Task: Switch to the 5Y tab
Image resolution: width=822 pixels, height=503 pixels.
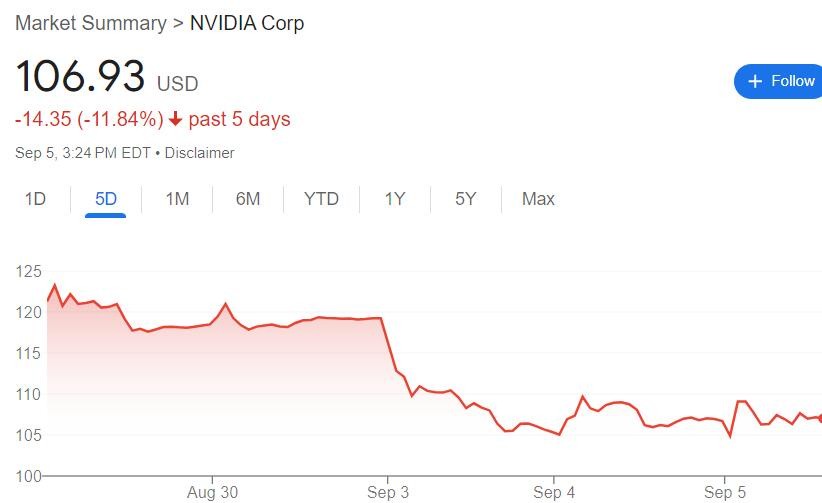Action: (466, 199)
